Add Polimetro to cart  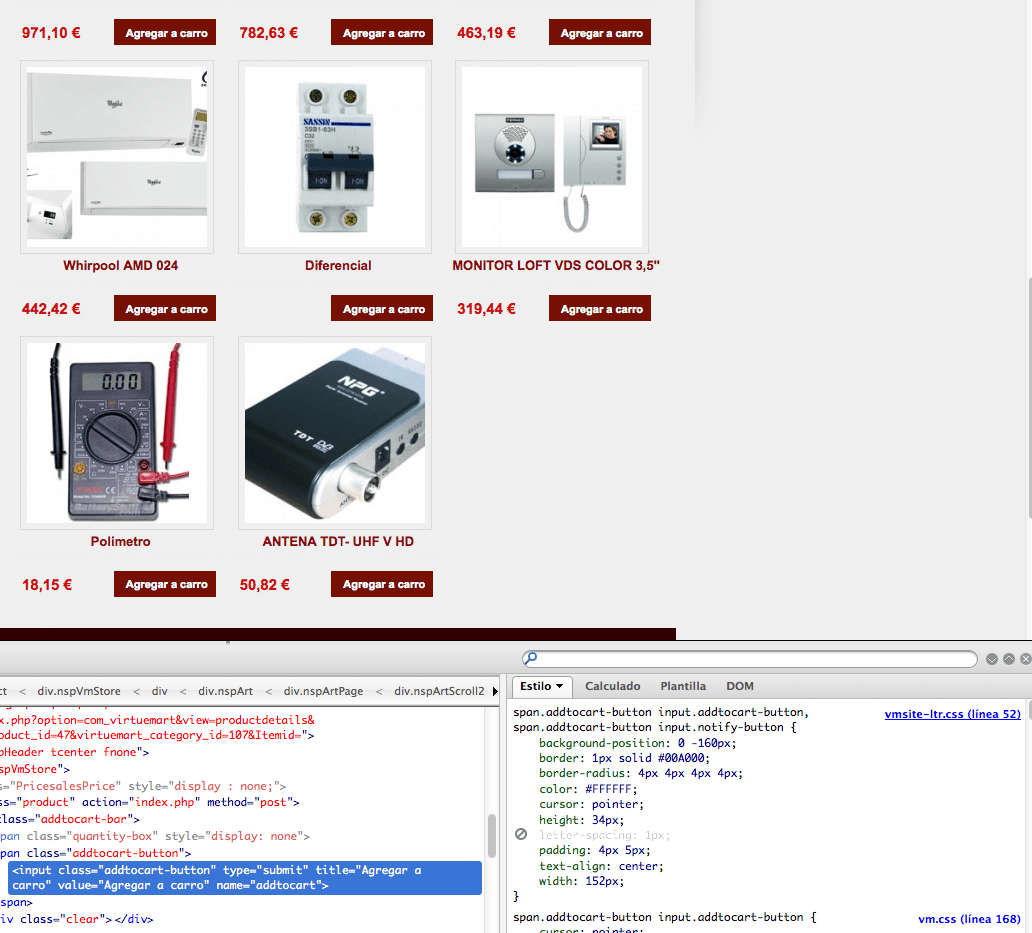[165, 584]
